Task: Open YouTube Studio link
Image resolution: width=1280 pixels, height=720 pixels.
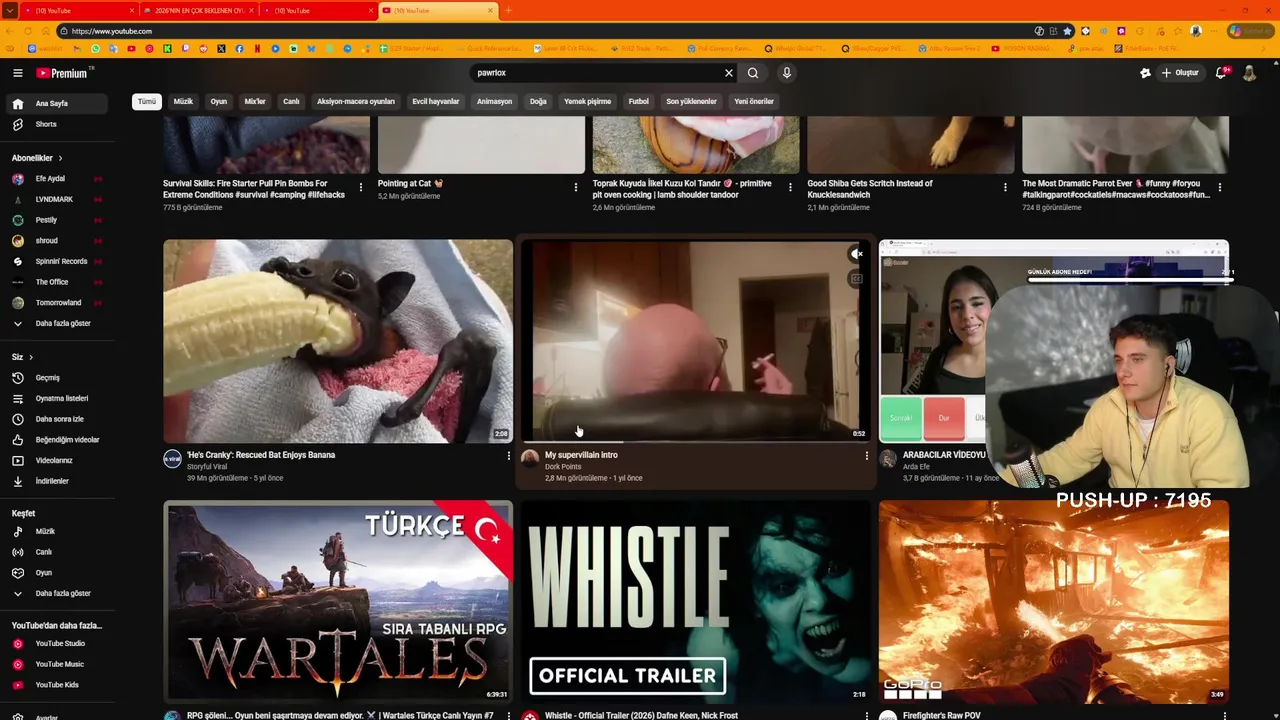Action: [57, 644]
